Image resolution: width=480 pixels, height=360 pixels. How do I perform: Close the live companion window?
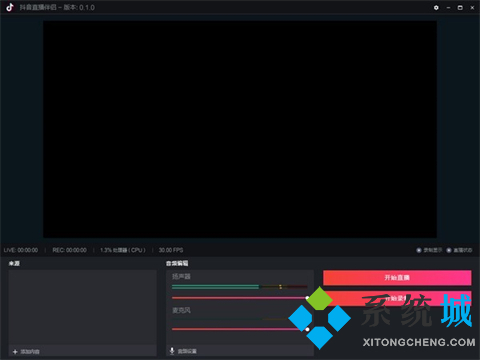(x=472, y=7)
